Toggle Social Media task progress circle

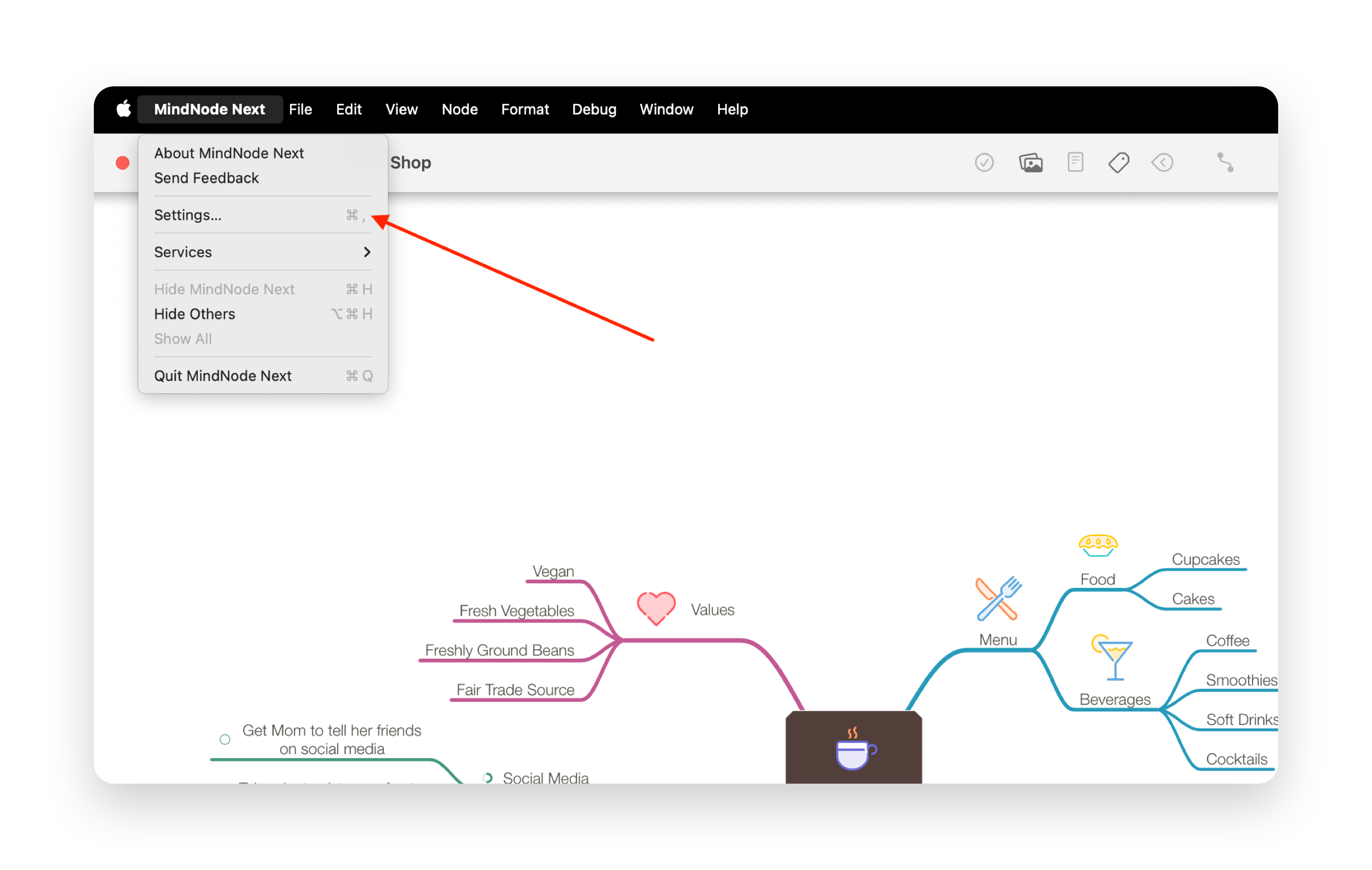click(487, 777)
